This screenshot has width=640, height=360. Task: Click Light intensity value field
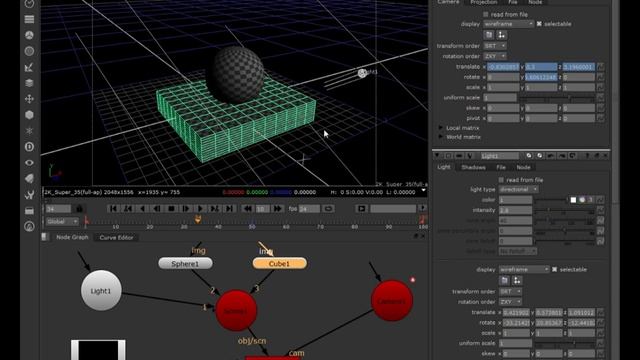(516, 210)
